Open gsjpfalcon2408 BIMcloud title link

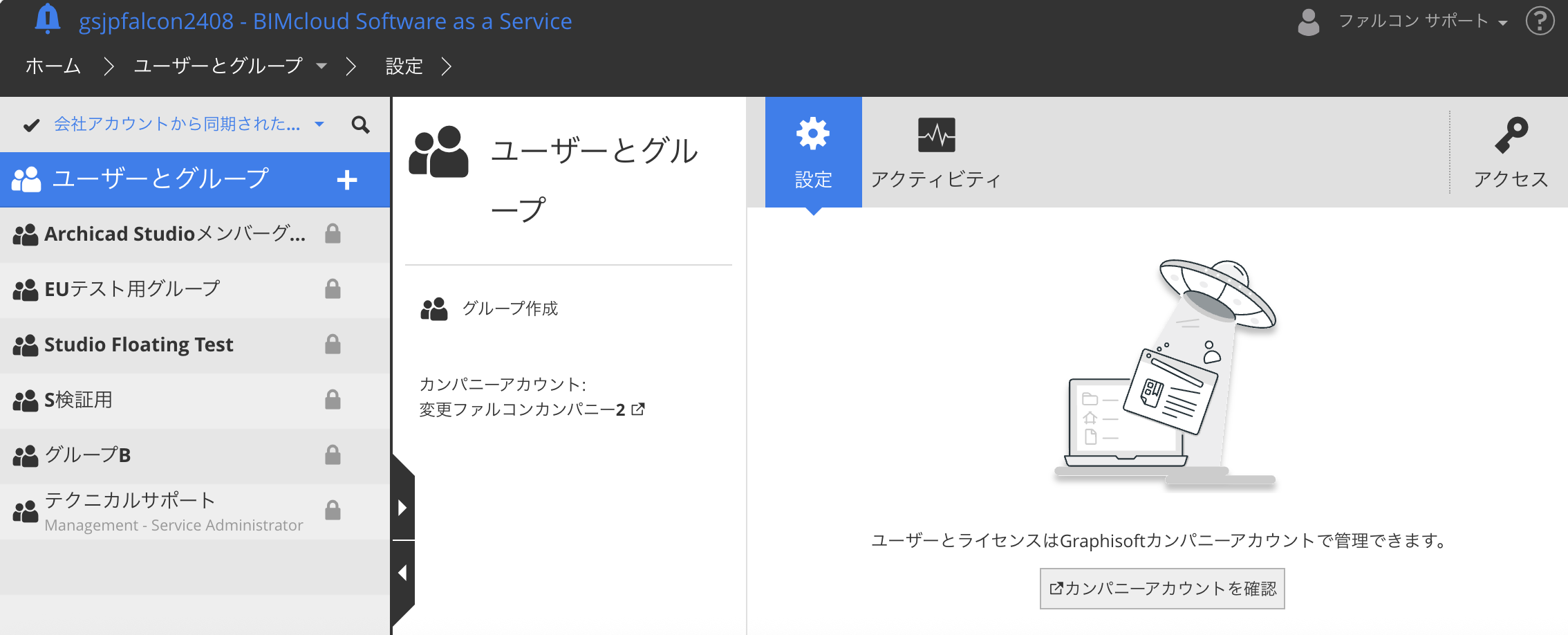click(325, 21)
